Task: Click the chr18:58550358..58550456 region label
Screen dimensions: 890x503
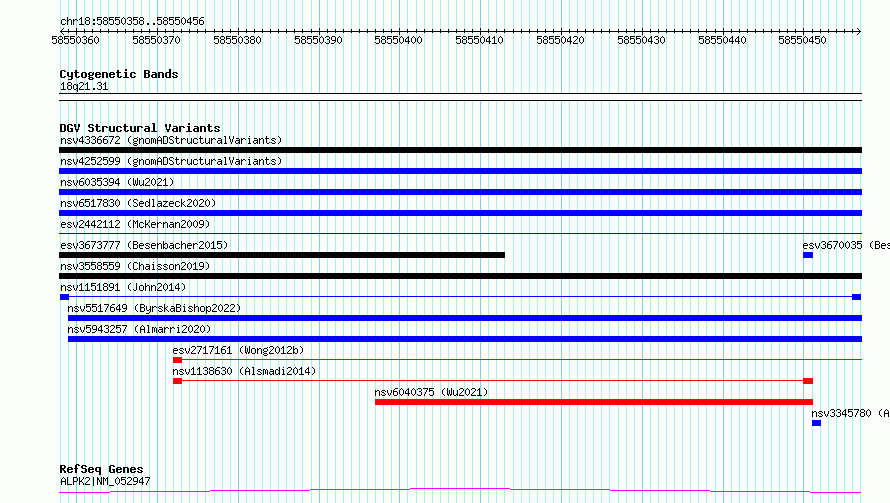Action: click(x=132, y=22)
